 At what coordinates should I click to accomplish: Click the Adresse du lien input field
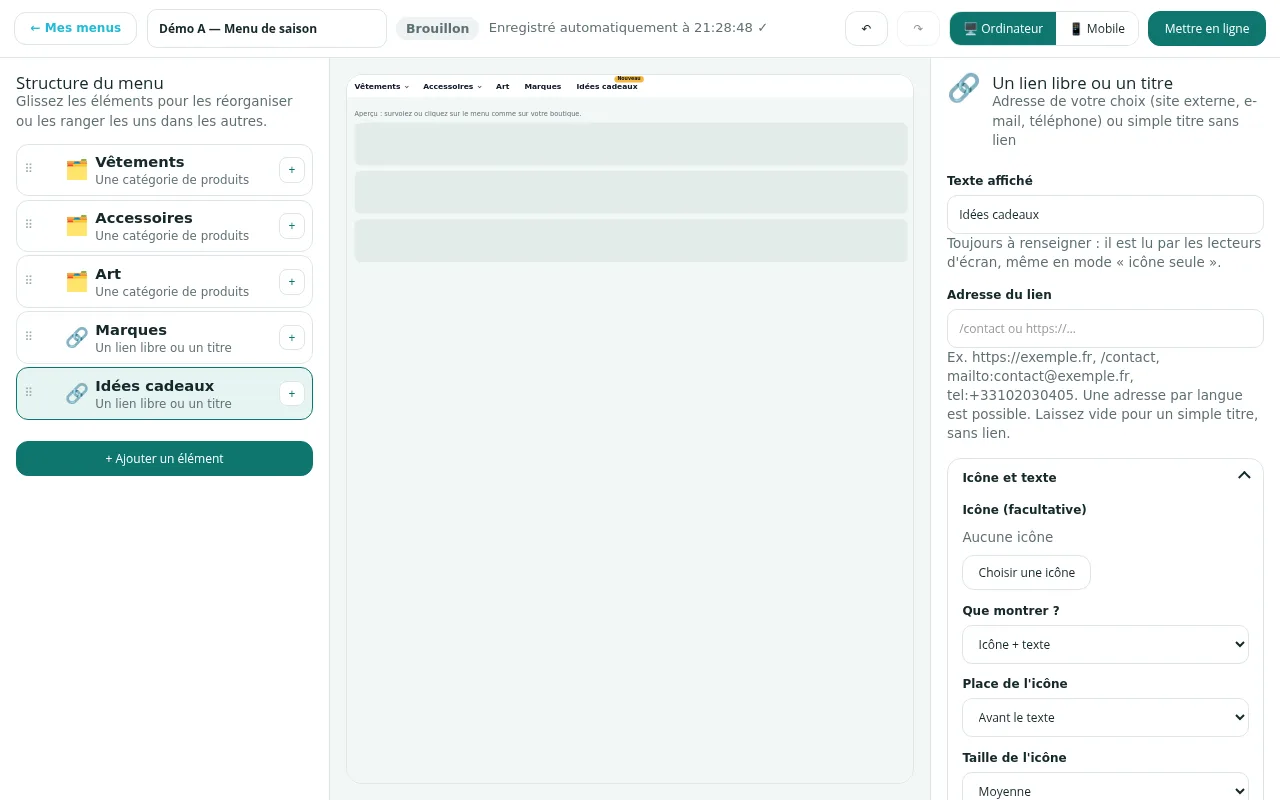click(x=1105, y=328)
